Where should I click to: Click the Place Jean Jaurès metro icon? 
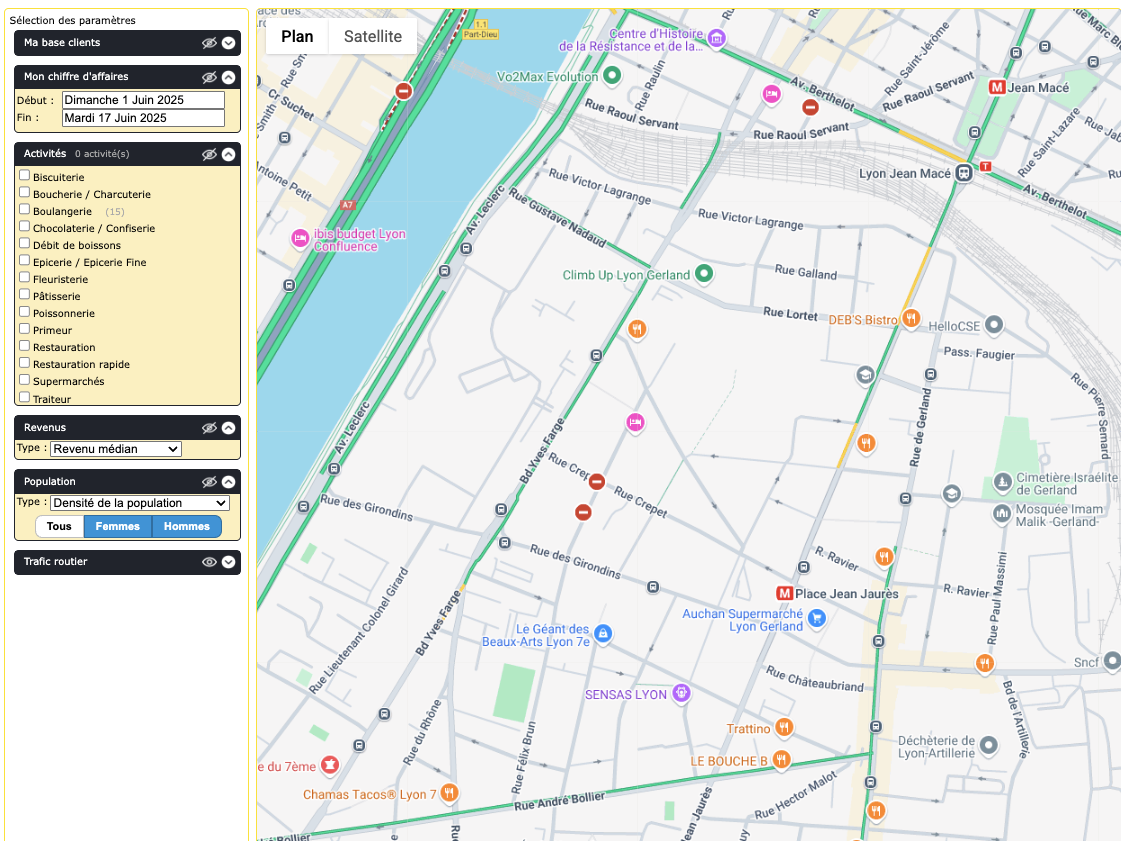tap(784, 593)
